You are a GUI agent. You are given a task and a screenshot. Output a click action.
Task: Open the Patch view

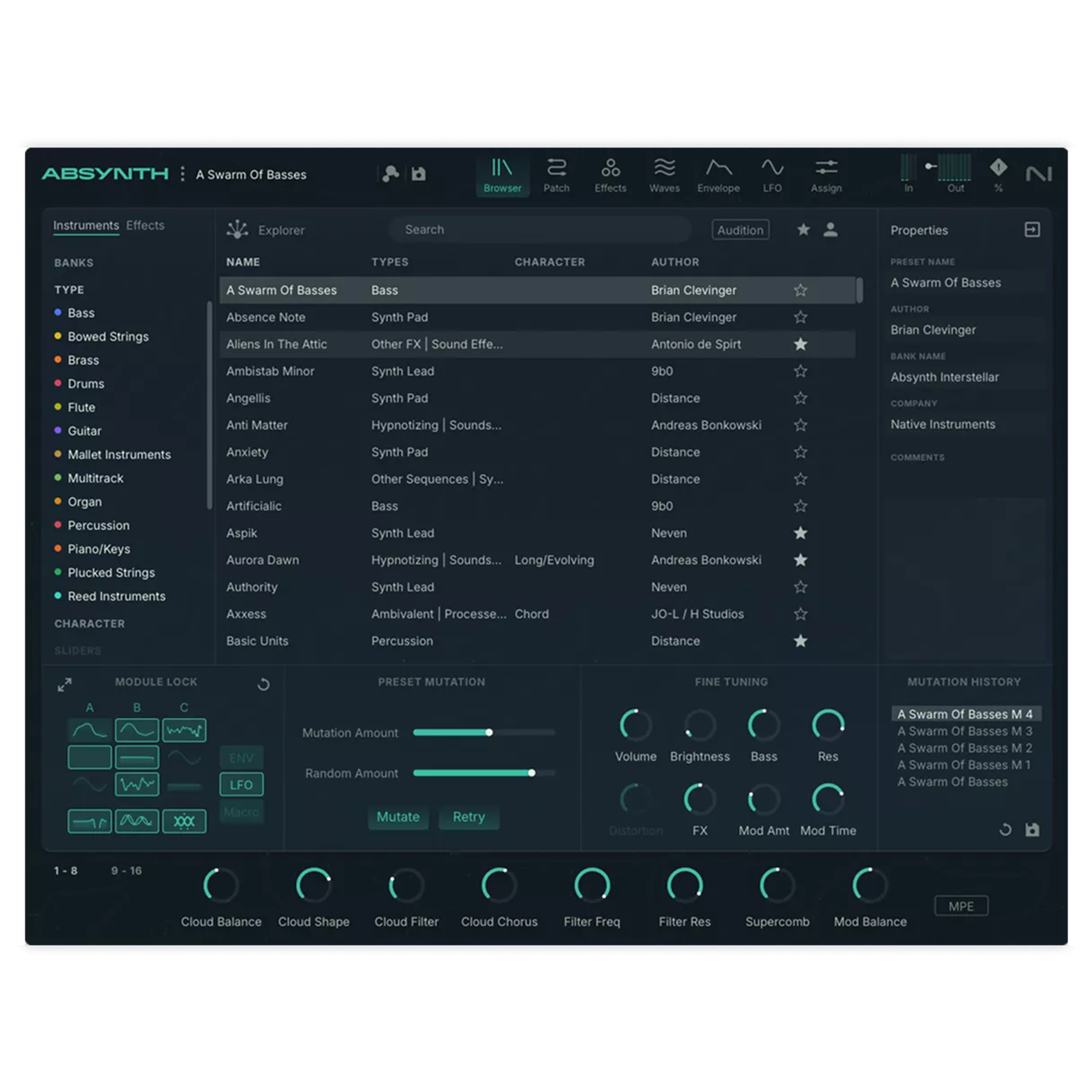click(x=557, y=175)
